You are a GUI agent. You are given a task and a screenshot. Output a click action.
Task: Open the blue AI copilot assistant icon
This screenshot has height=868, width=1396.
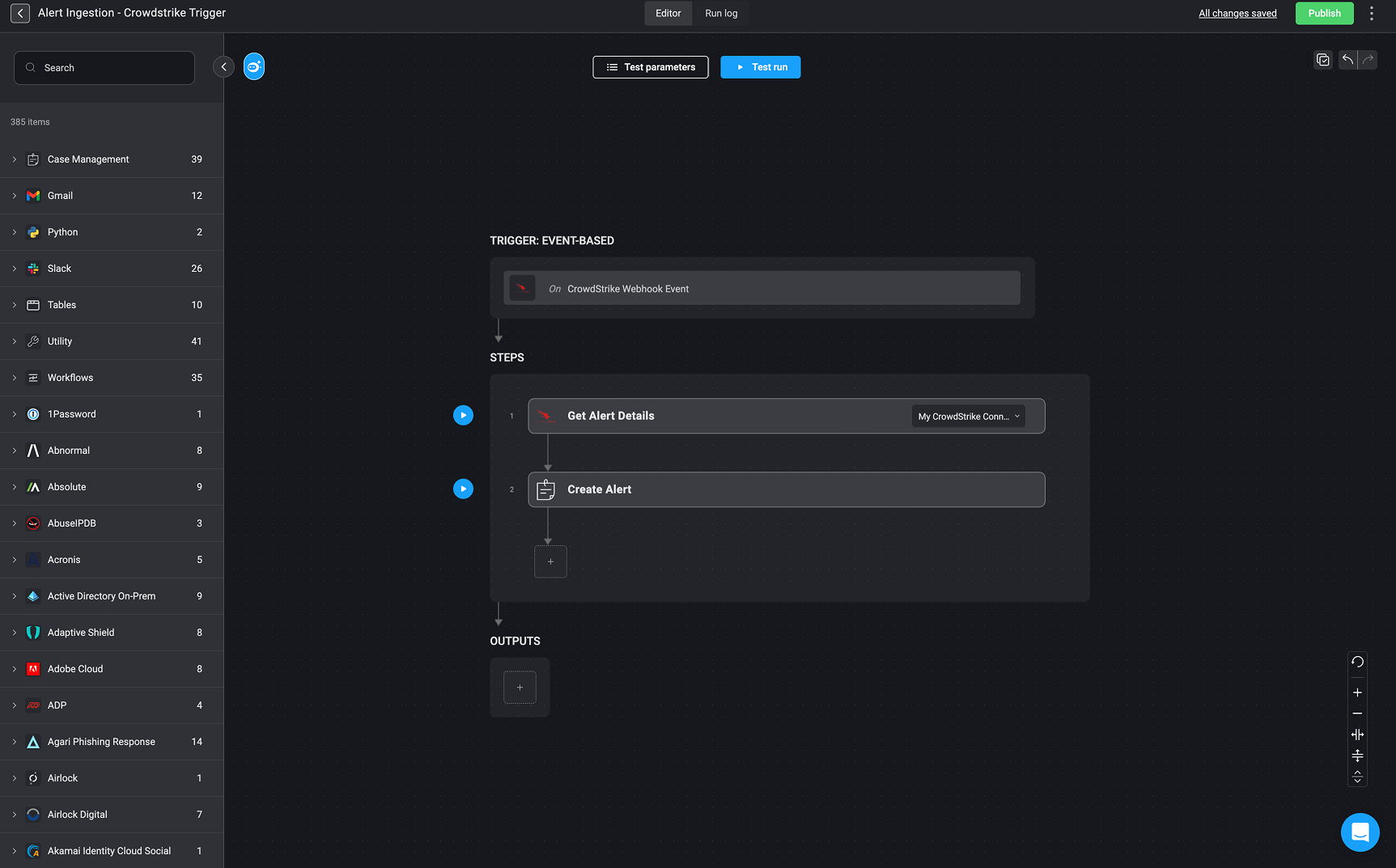coord(254,67)
